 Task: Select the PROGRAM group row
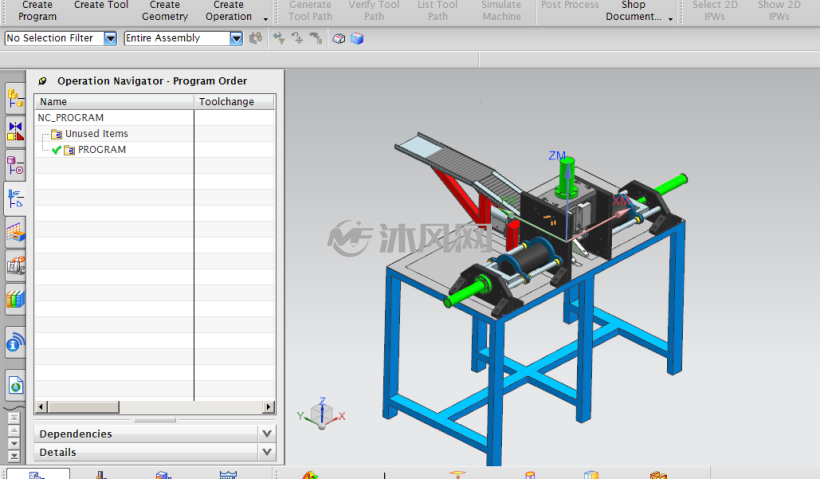102,150
